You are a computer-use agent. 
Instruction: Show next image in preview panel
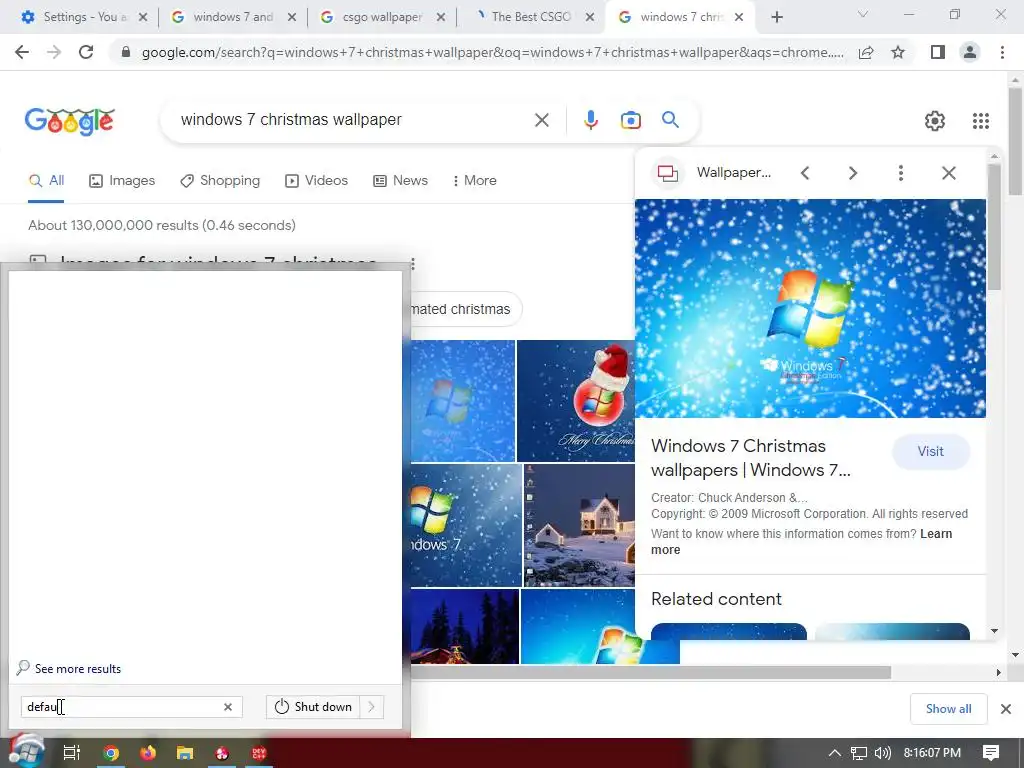tap(852, 173)
